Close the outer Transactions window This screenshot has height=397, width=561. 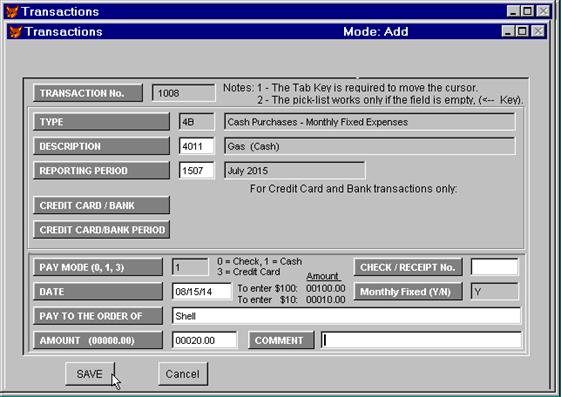tap(543, 11)
